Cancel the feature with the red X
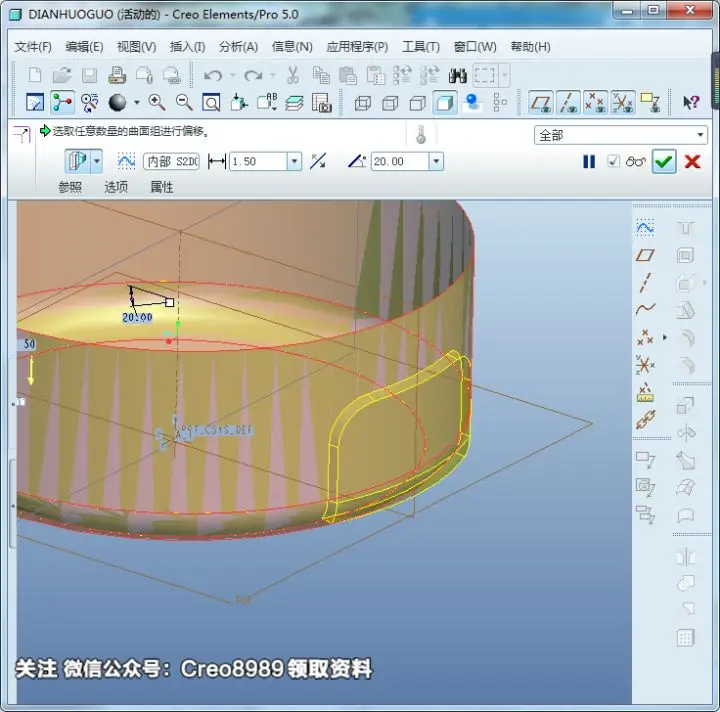Viewport: 720px width, 712px height. pos(692,162)
